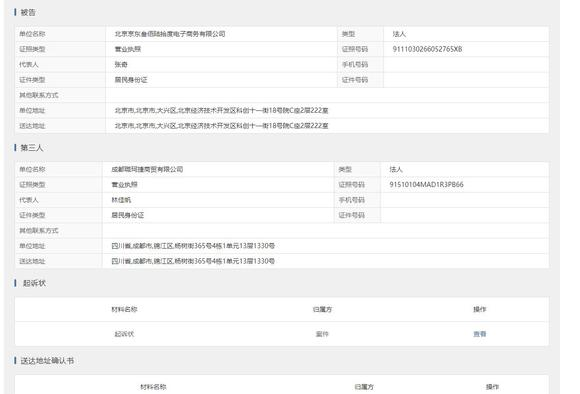Click 材料名称 column header in 起诉状 table

124,309
